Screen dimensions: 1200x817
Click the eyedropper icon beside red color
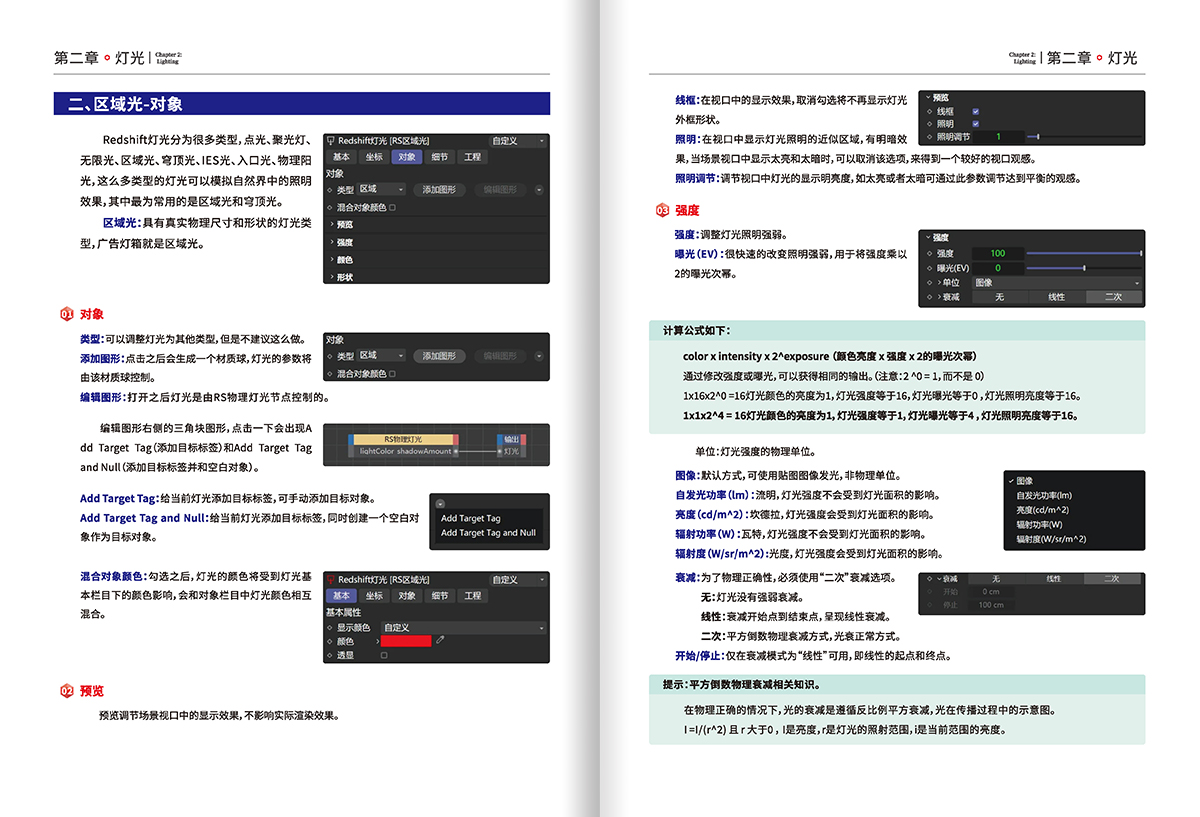pos(440,641)
